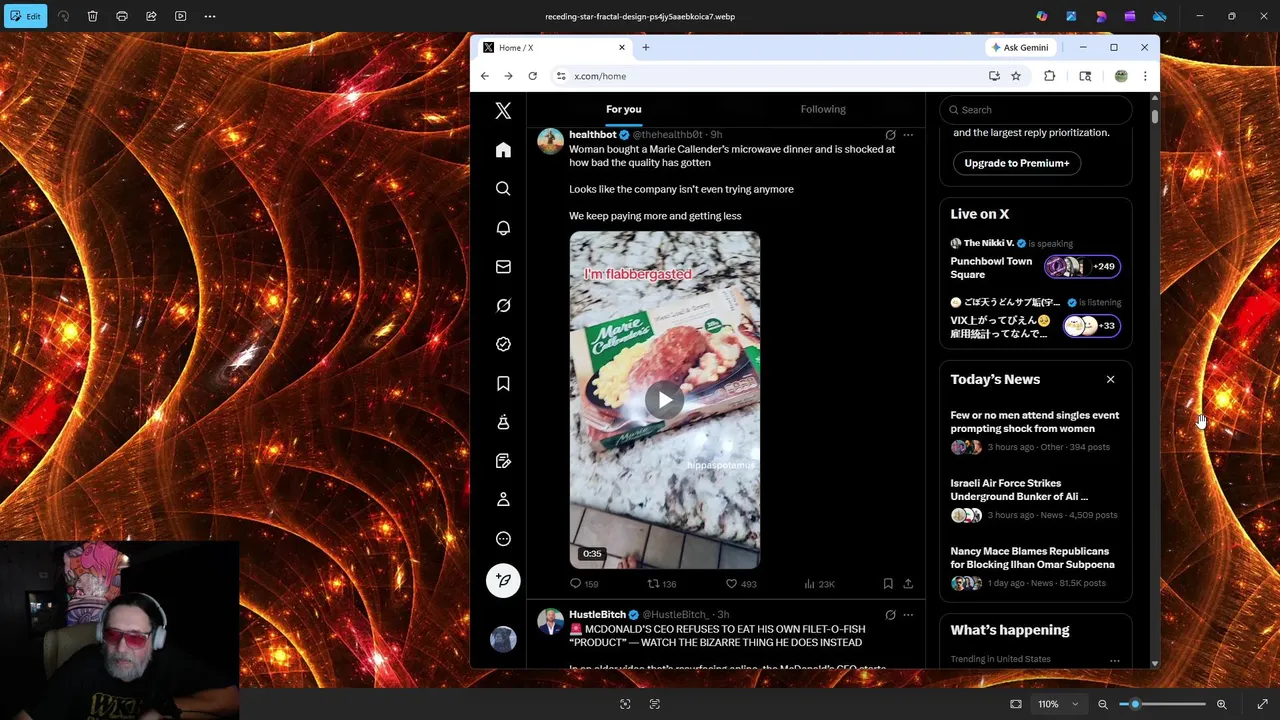1280x720 pixels.
Task: Open Photos See more three-dot menu
Action: 210,16
